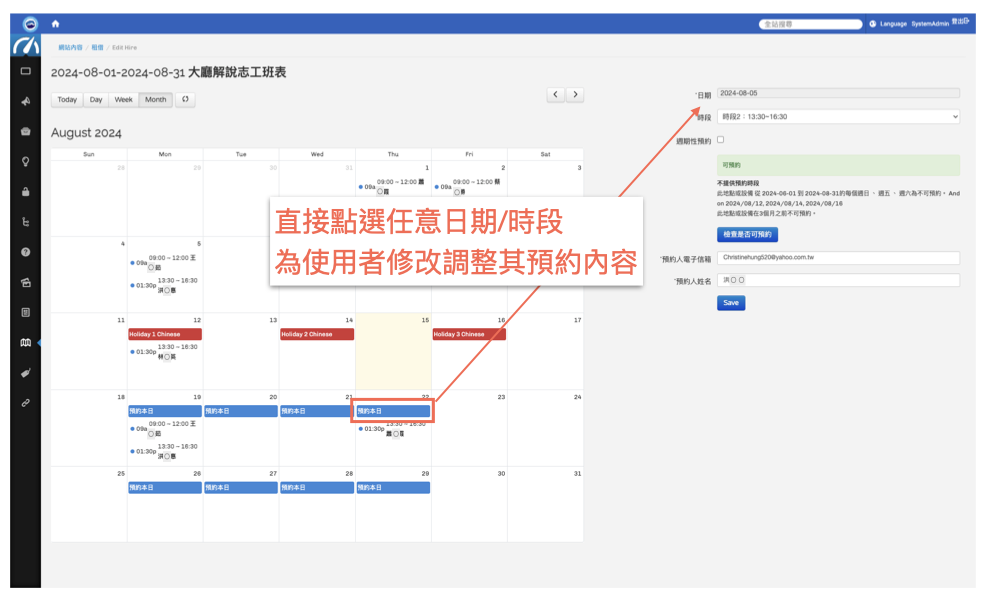The width and height of the screenshot is (990, 600).
Task: Open the megaphone announcements sidebar icon
Action: point(26,101)
